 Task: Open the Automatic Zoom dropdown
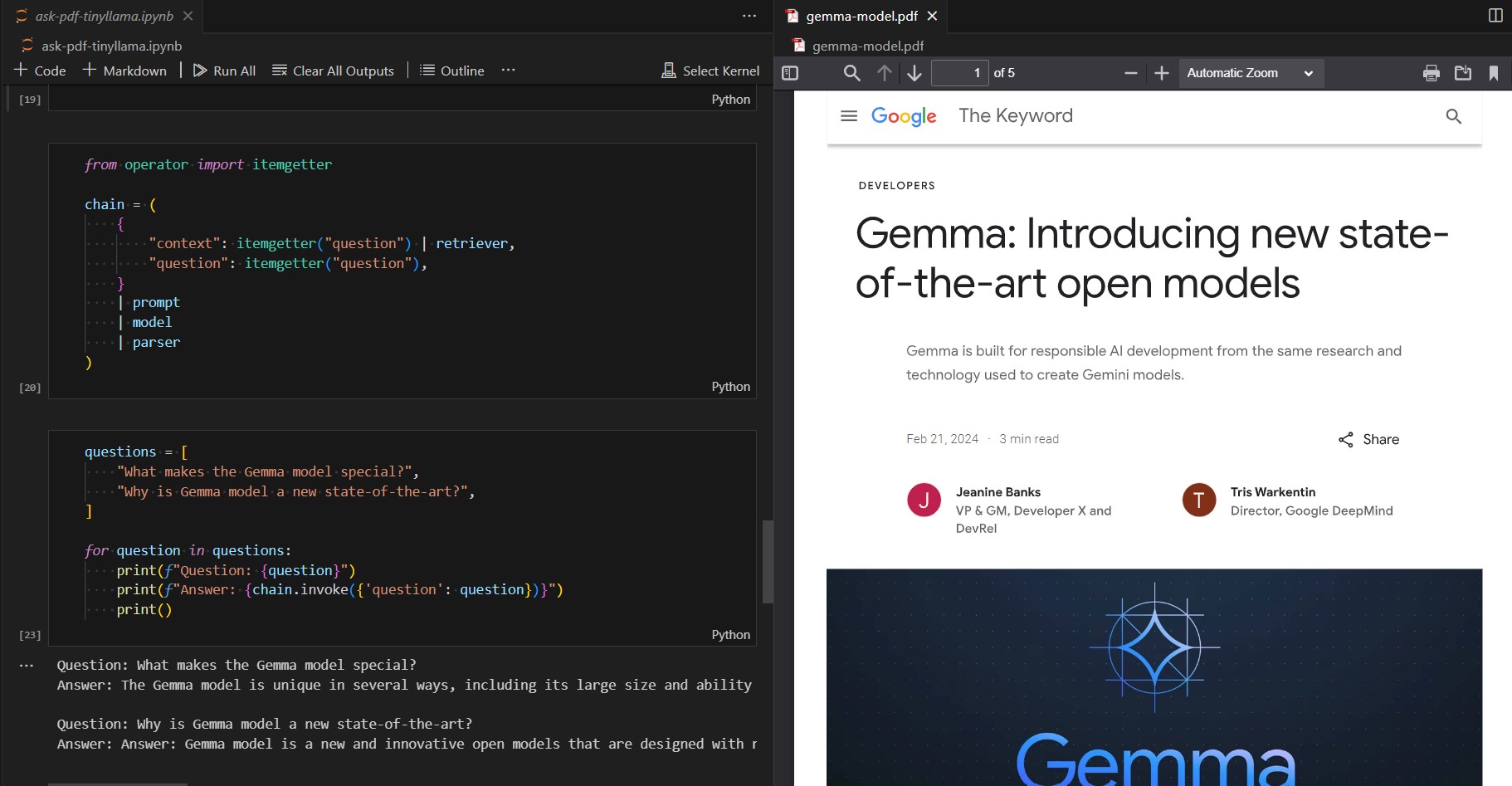pos(1251,73)
